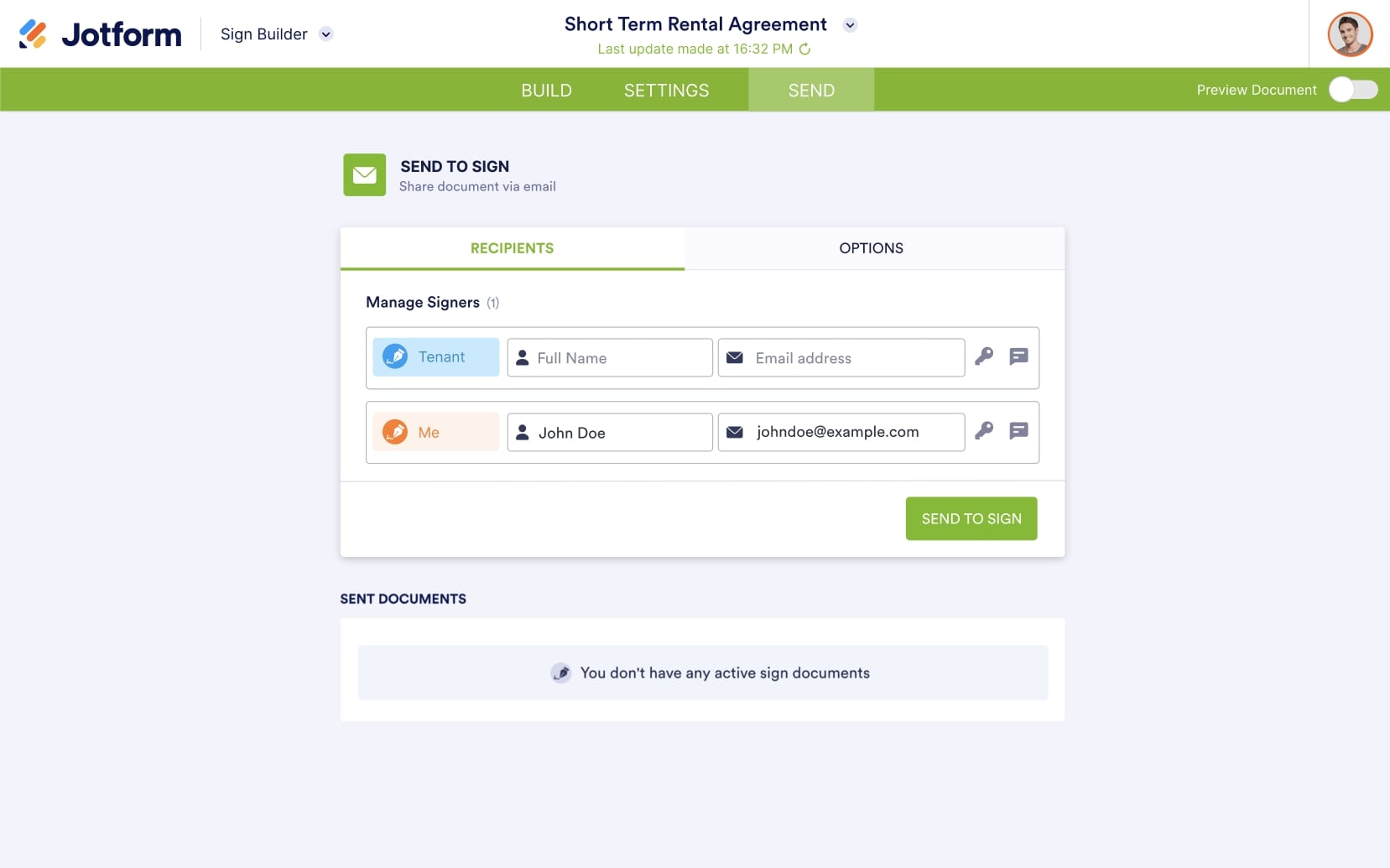Expand the document options chevron next to the title
1390x868 pixels.
(851, 24)
